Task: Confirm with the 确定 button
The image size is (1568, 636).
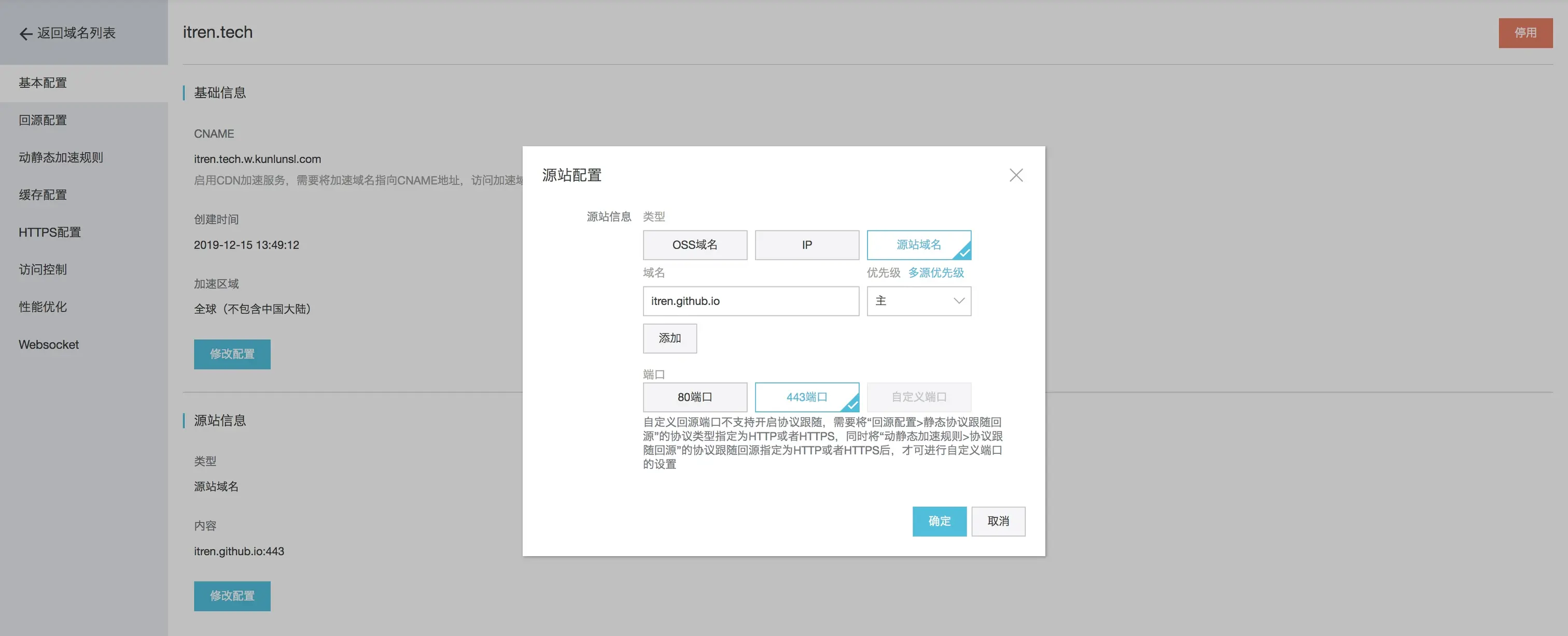Action: point(939,521)
